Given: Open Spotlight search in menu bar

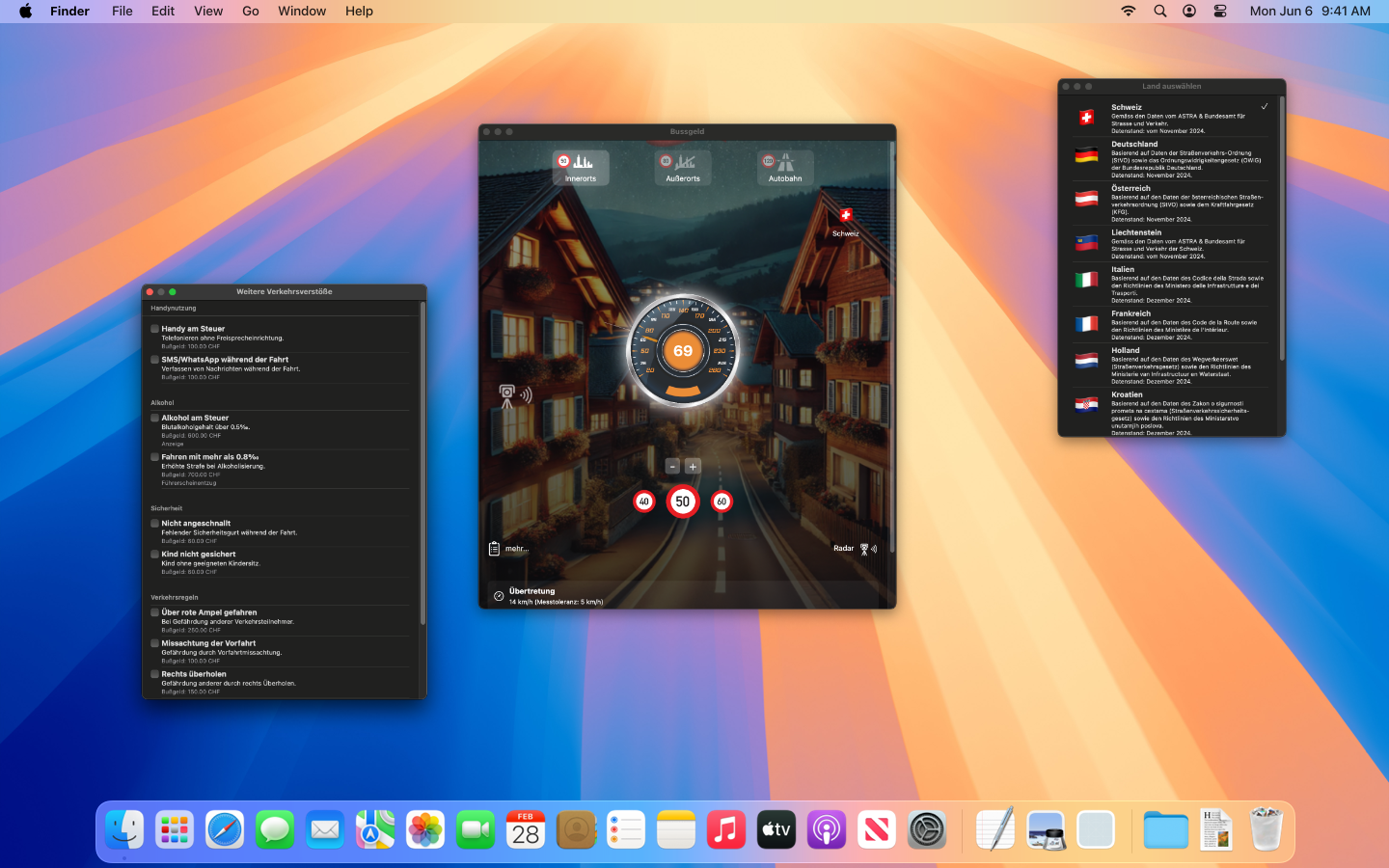Looking at the screenshot, I should tap(1160, 11).
